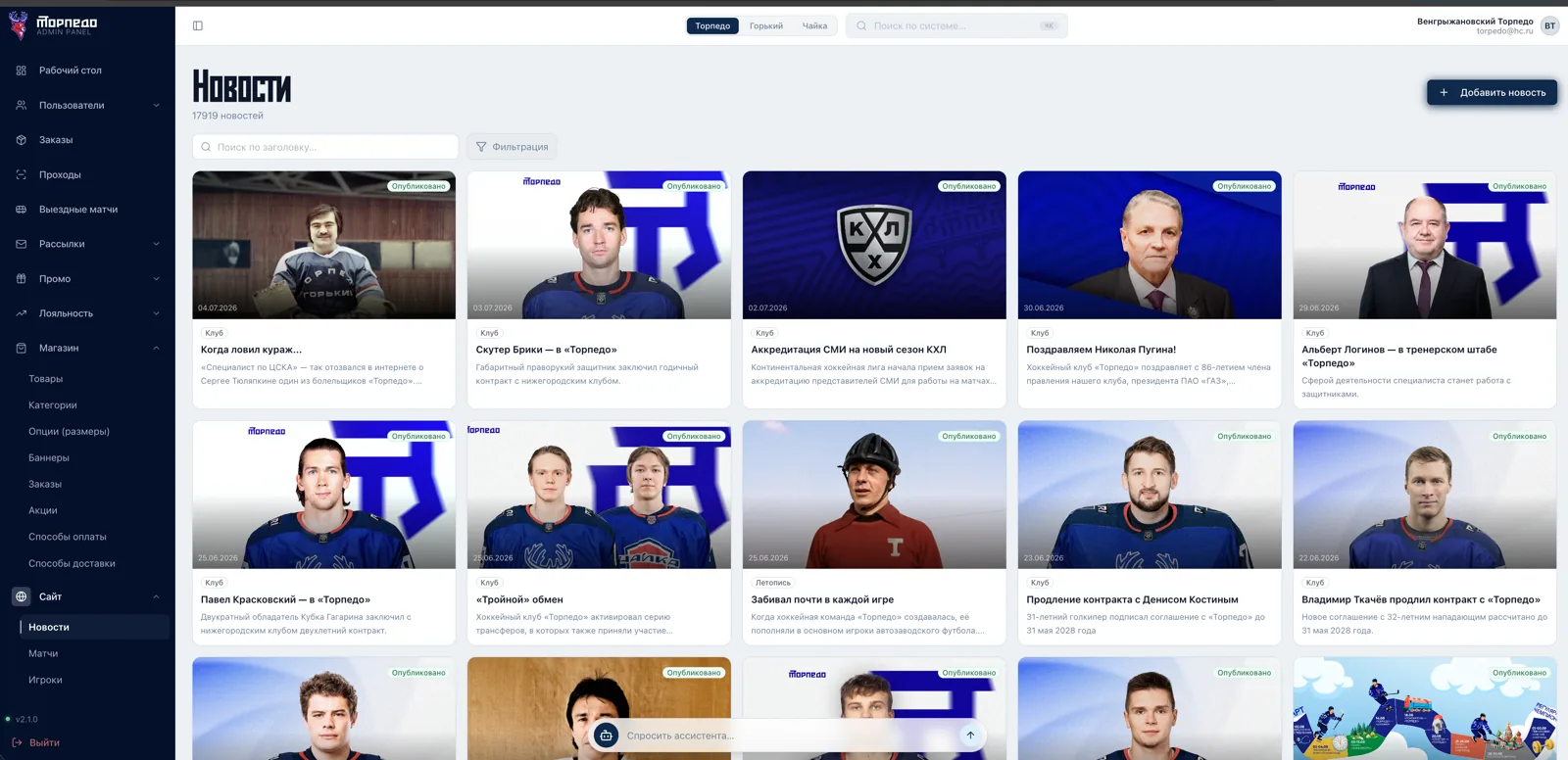Click the Летопись category tag
Image resolution: width=1568 pixels, height=760 pixels.
point(773,583)
